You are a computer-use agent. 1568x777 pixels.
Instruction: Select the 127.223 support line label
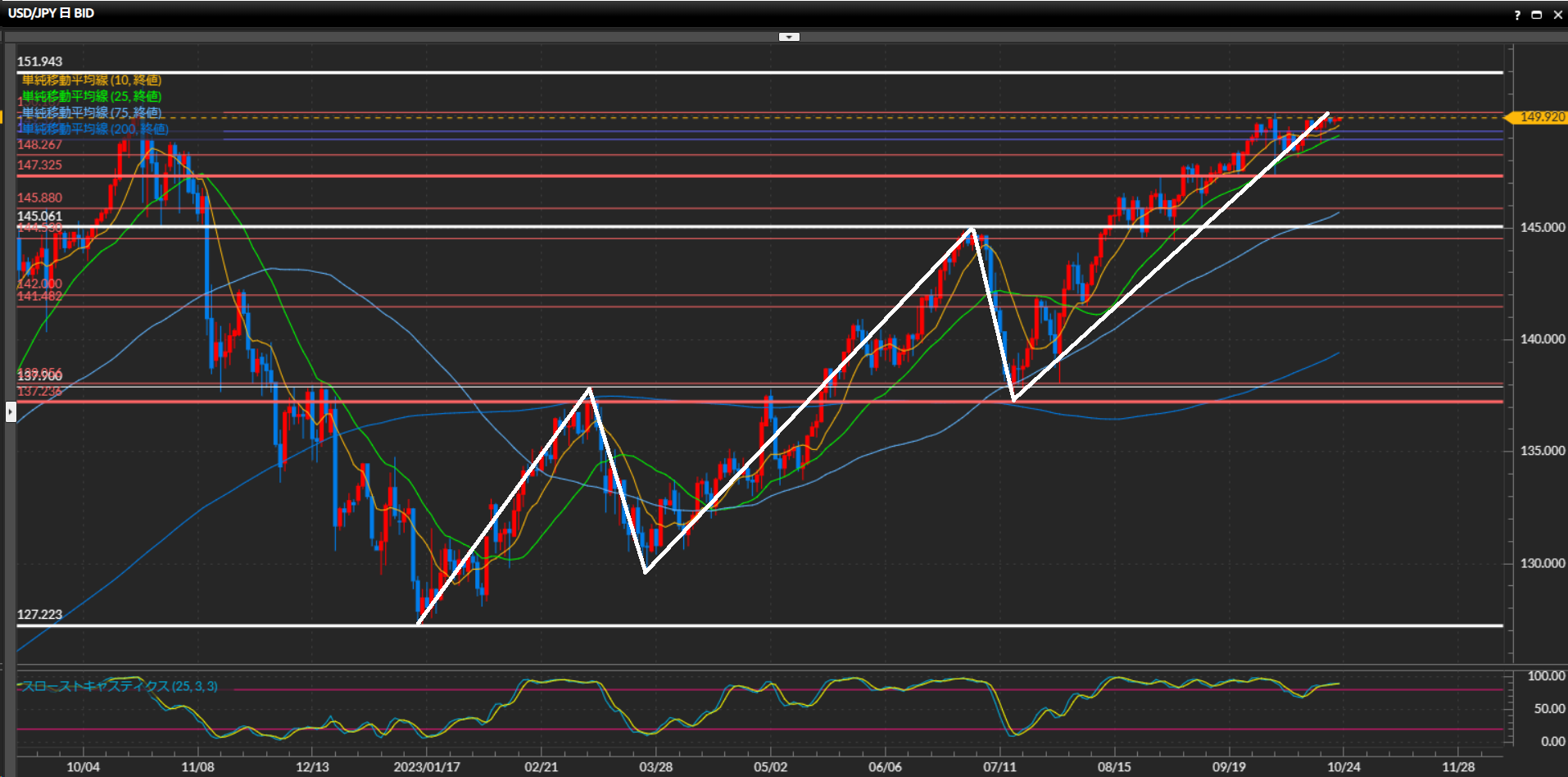pos(39,615)
